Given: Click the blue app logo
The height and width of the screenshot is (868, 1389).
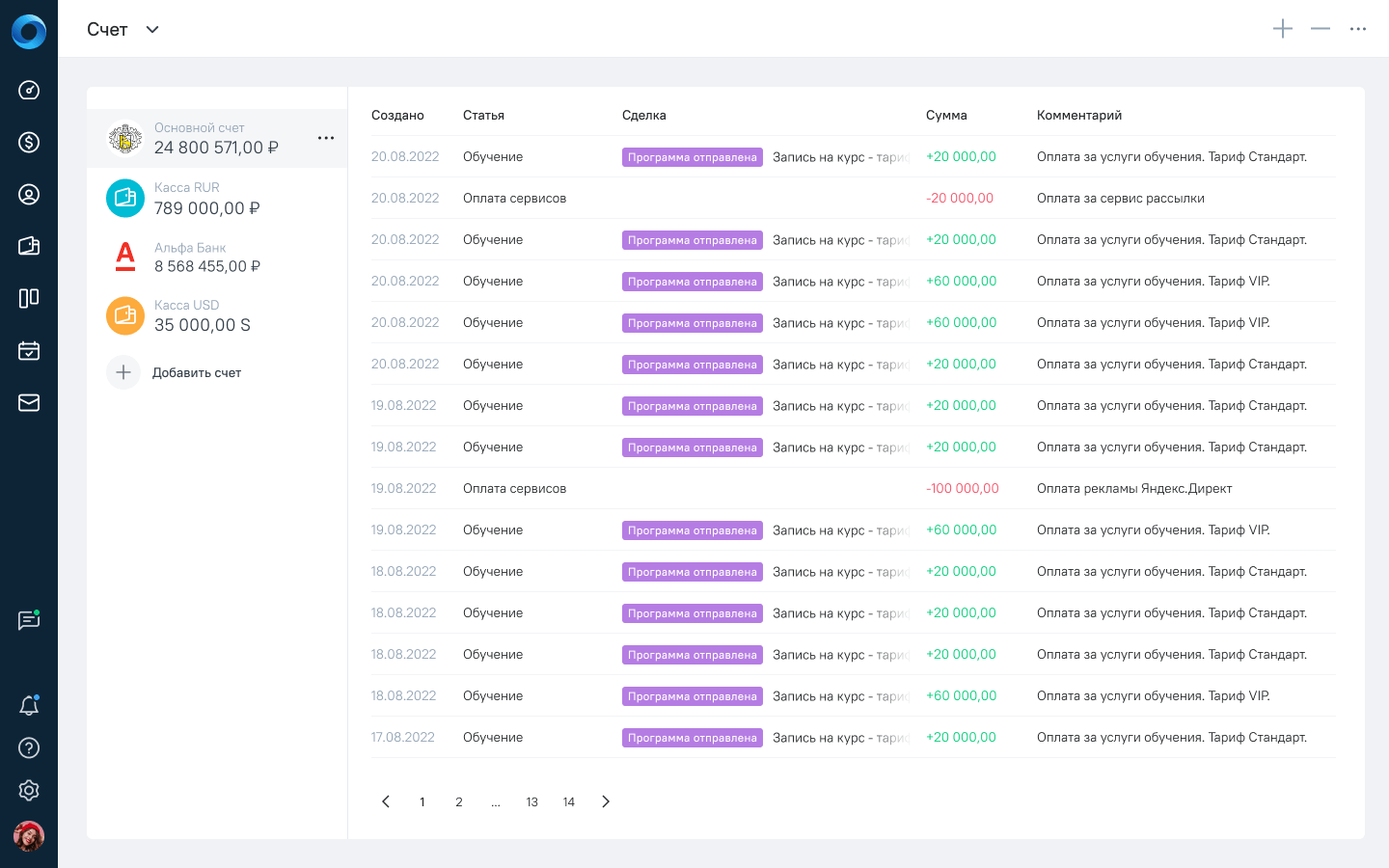Looking at the screenshot, I should pos(29,32).
